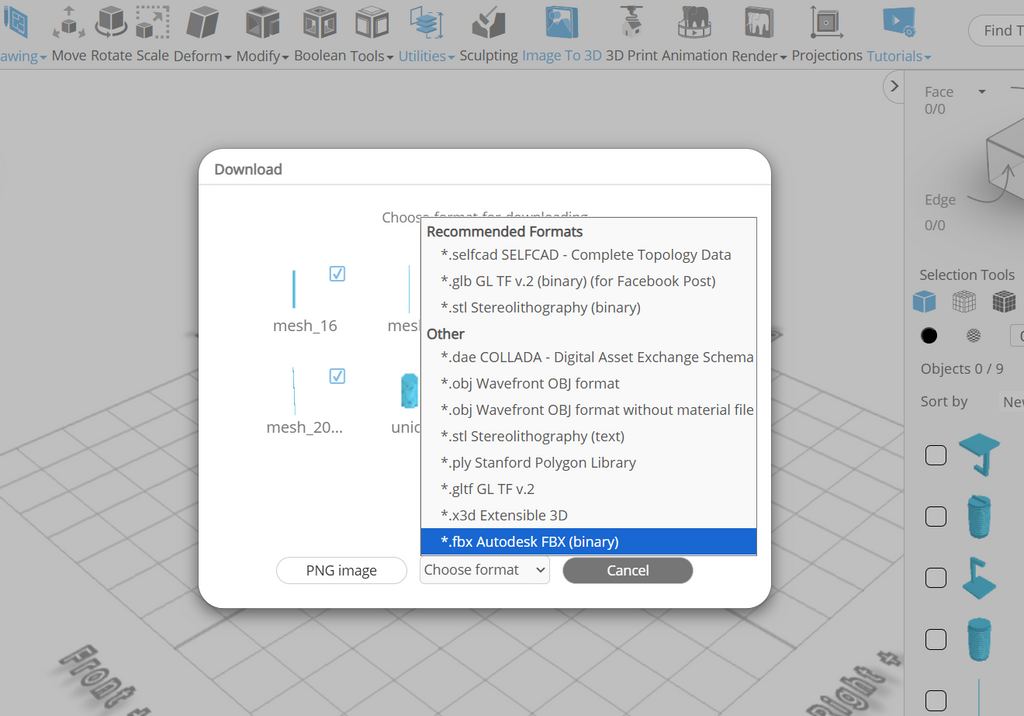This screenshot has height=716, width=1024.
Task: Click Cancel in the Download dialog
Action: pos(627,571)
